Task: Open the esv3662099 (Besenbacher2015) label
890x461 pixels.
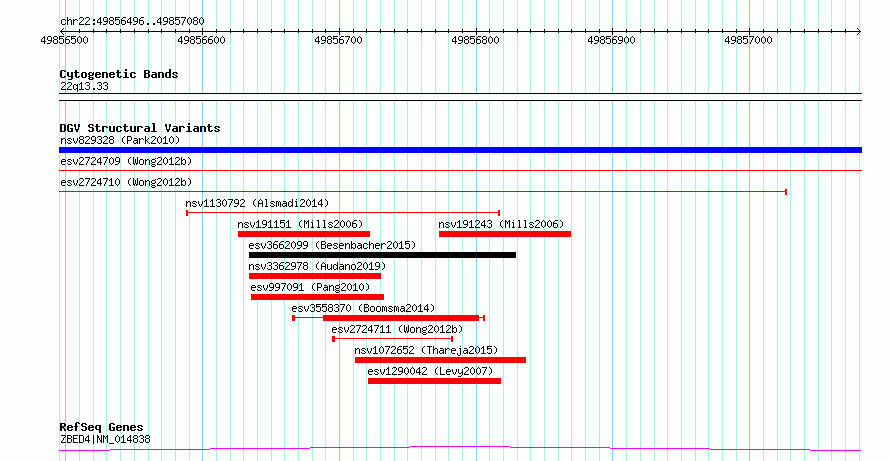Action: (333, 245)
